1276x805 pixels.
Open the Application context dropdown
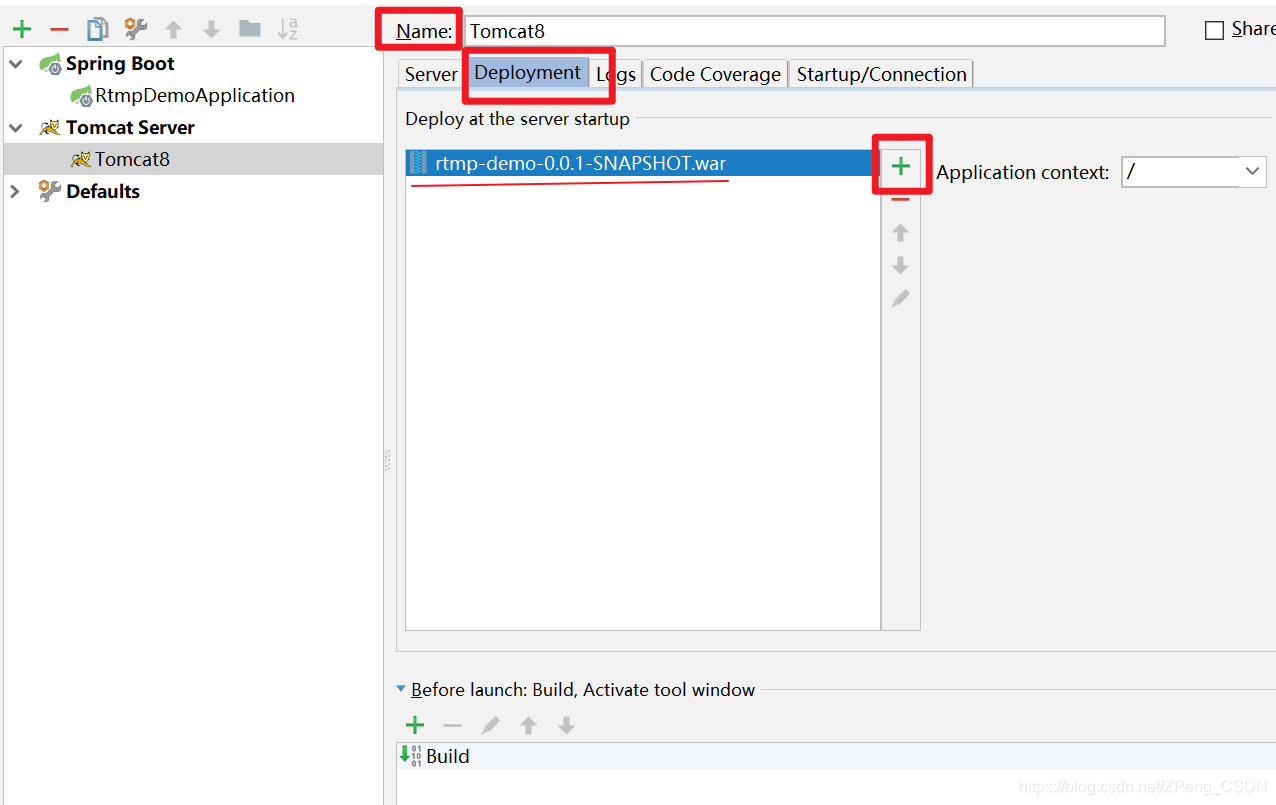(x=1252, y=171)
